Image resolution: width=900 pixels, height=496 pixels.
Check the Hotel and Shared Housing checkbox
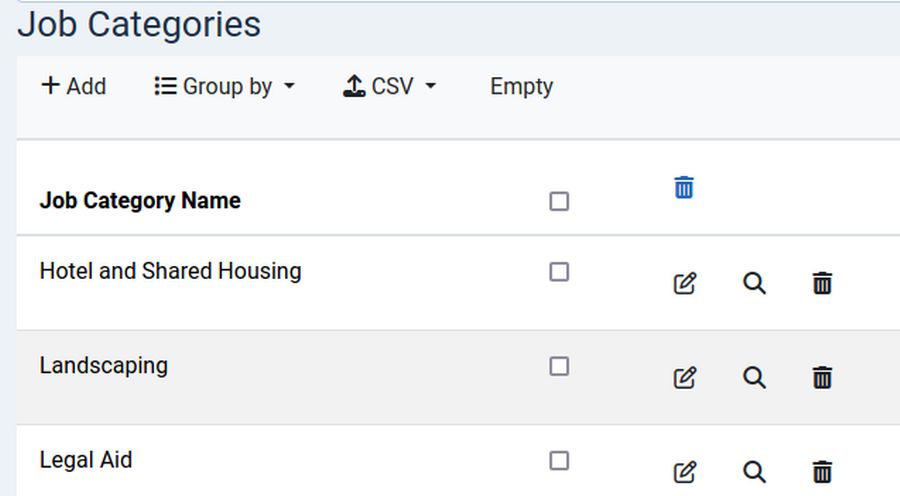click(559, 272)
